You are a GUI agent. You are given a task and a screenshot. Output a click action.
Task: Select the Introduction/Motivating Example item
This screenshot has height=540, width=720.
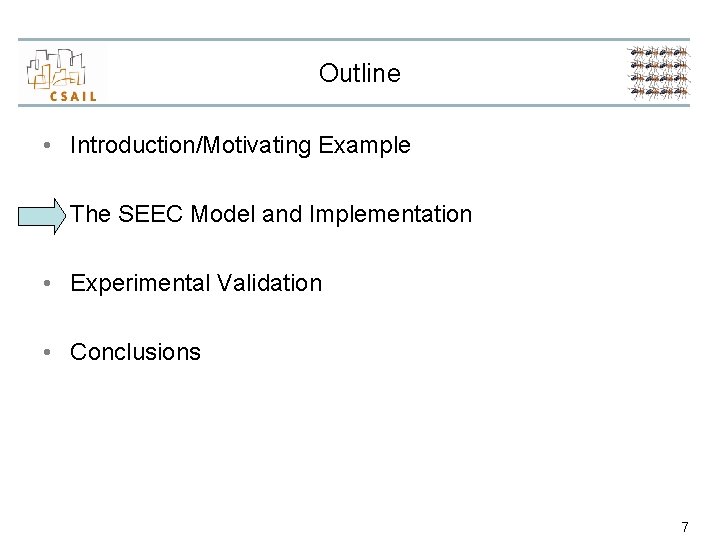(240, 146)
